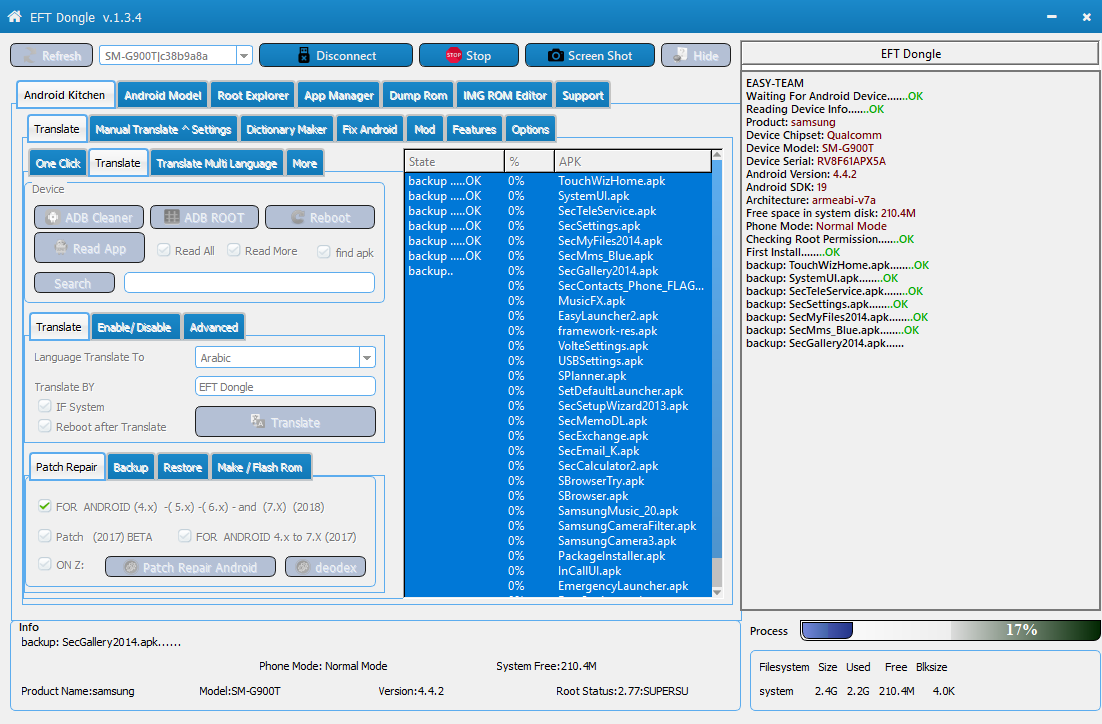
Task: Click the Refresh button
Action: coord(51,56)
